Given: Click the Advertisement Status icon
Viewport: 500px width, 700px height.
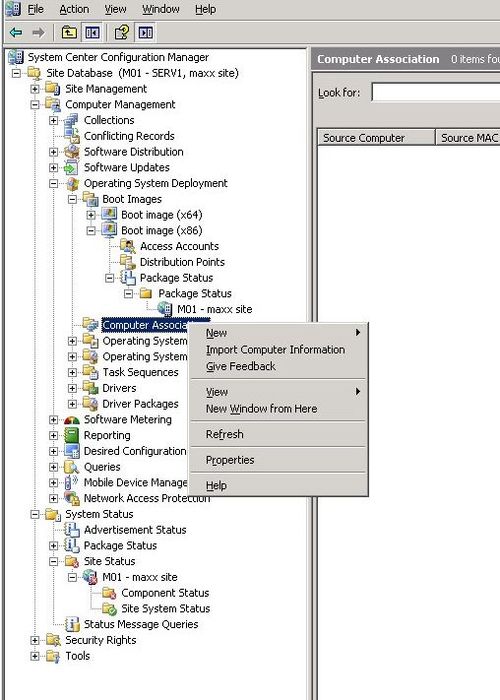Looking at the screenshot, I should pyautogui.click(x=72, y=530).
